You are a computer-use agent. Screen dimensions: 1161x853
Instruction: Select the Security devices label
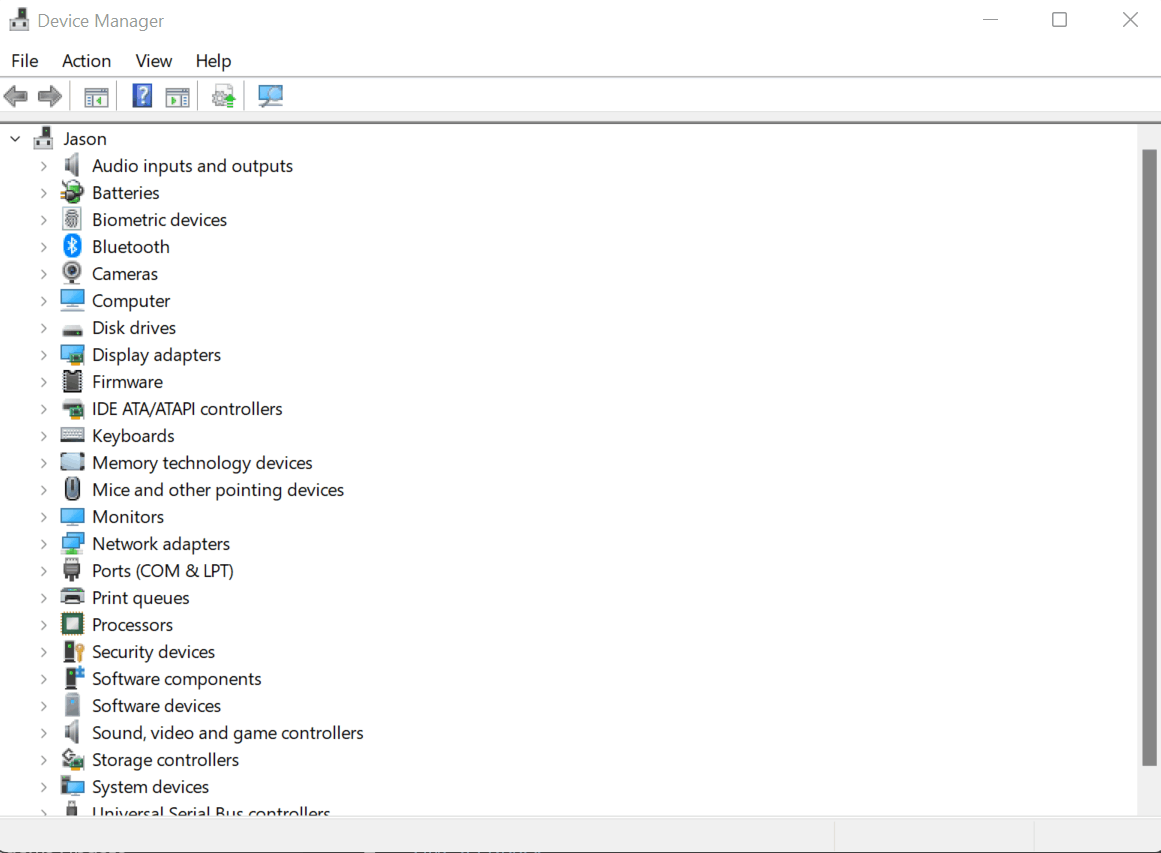click(153, 652)
